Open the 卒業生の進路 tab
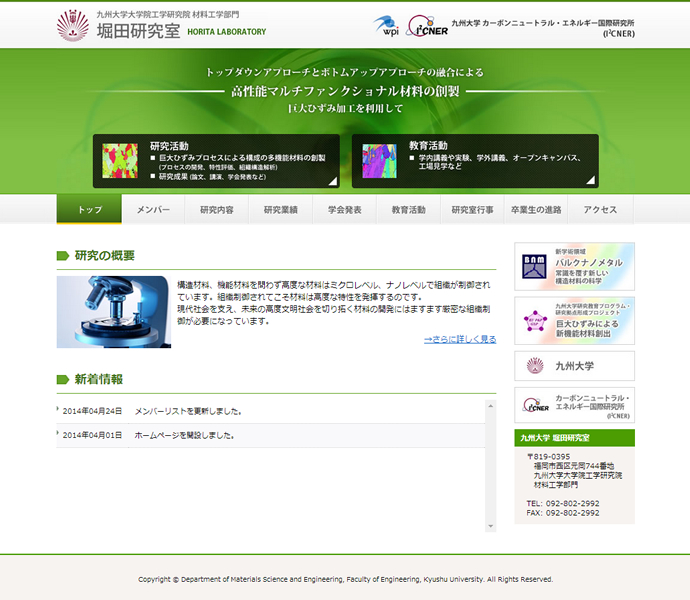690x600 pixels. click(x=536, y=210)
